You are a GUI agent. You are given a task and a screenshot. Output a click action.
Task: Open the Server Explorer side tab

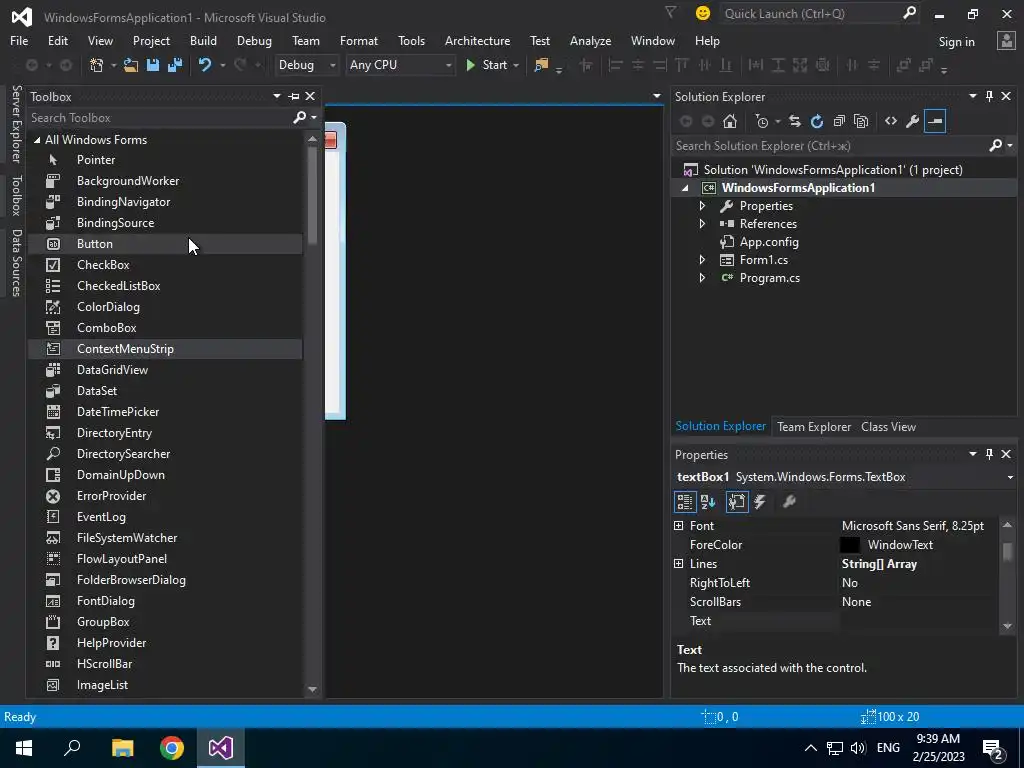tap(17, 123)
